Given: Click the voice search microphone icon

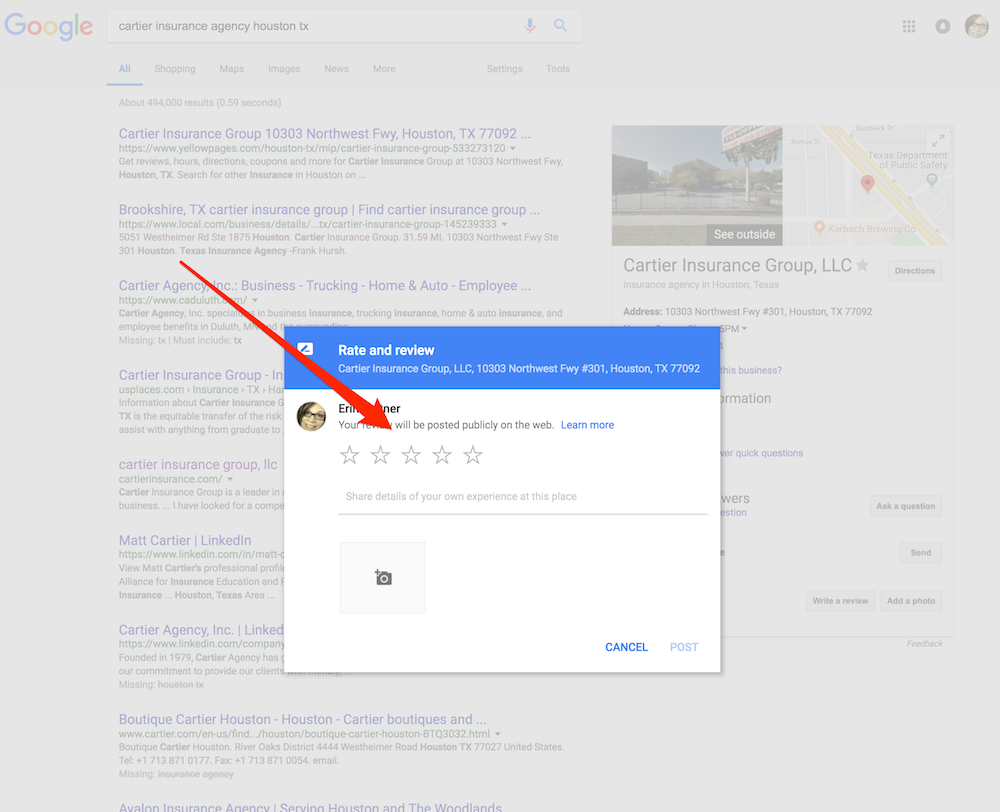Looking at the screenshot, I should point(529,26).
